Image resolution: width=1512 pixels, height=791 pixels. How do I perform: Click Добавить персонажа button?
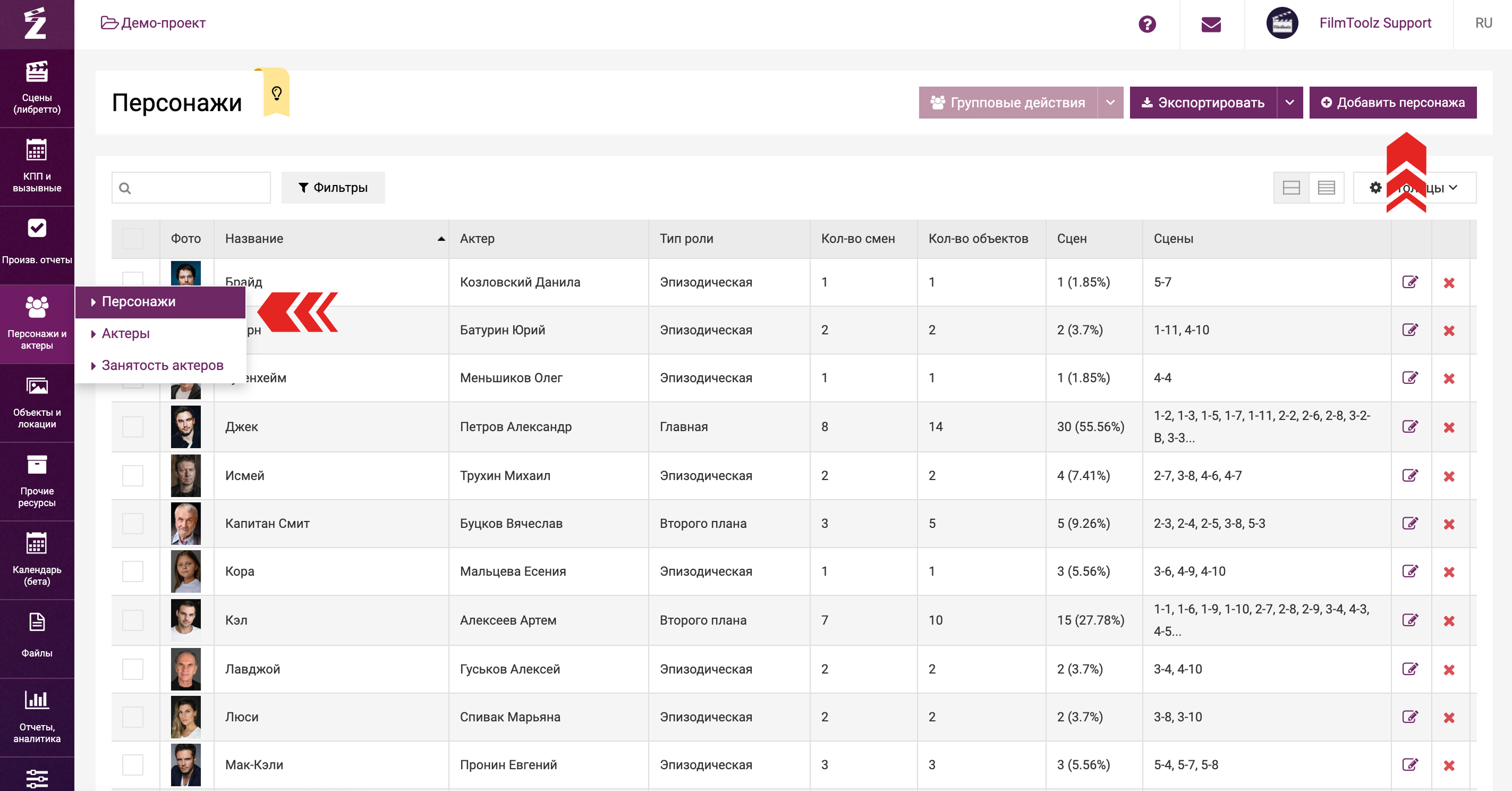1392,103
